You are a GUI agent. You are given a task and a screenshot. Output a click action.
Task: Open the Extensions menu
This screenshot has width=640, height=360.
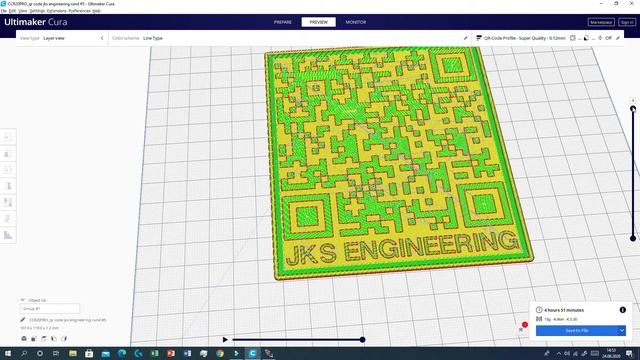pyautogui.click(x=56, y=11)
